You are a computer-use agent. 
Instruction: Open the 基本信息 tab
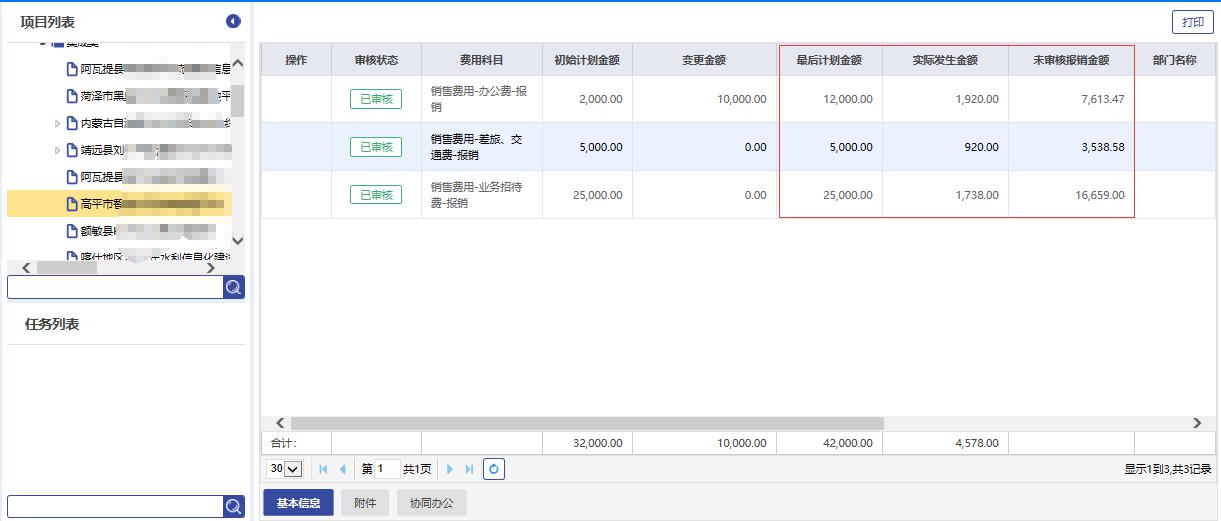click(x=297, y=503)
